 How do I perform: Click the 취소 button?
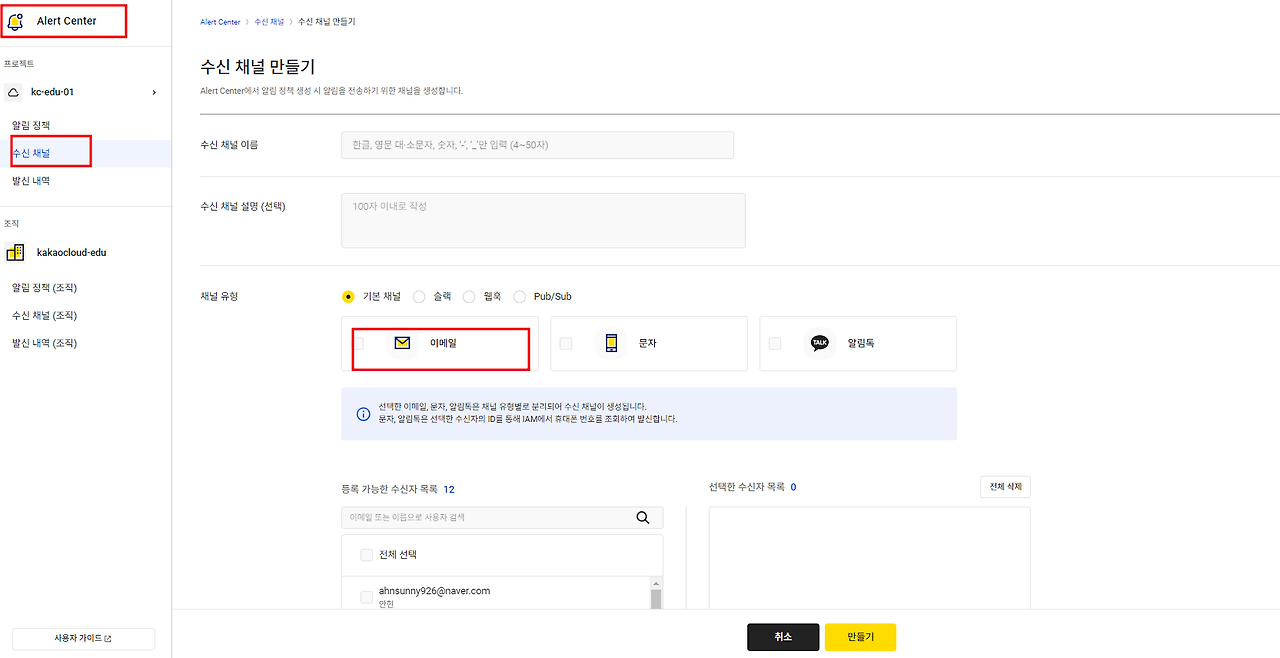tap(783, 637)
